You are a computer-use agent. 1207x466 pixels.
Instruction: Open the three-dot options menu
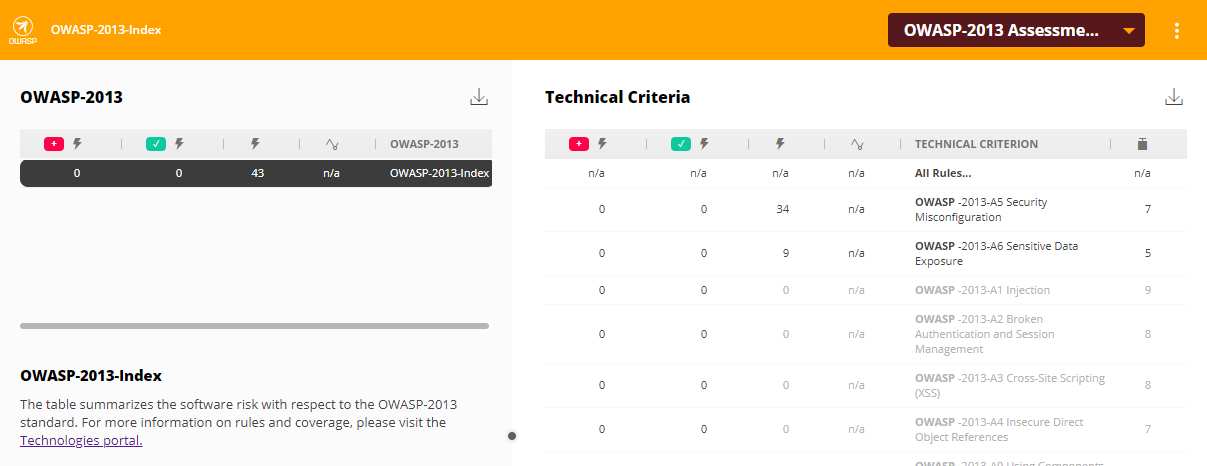(x=1177, y=30)
